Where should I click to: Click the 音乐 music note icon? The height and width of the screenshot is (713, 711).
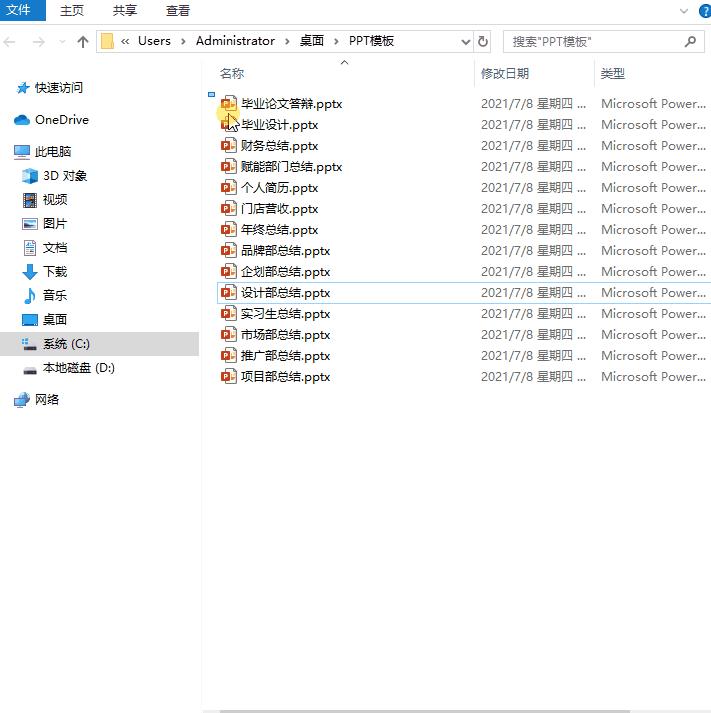(x=30, y=296)
